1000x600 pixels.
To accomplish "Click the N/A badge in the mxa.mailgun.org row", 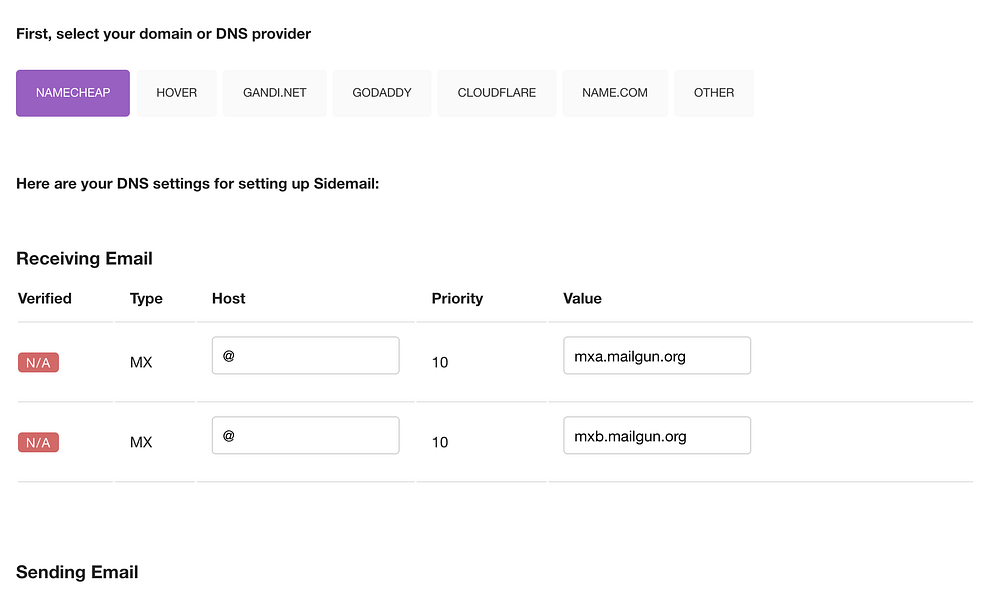I will click(38, 363).
